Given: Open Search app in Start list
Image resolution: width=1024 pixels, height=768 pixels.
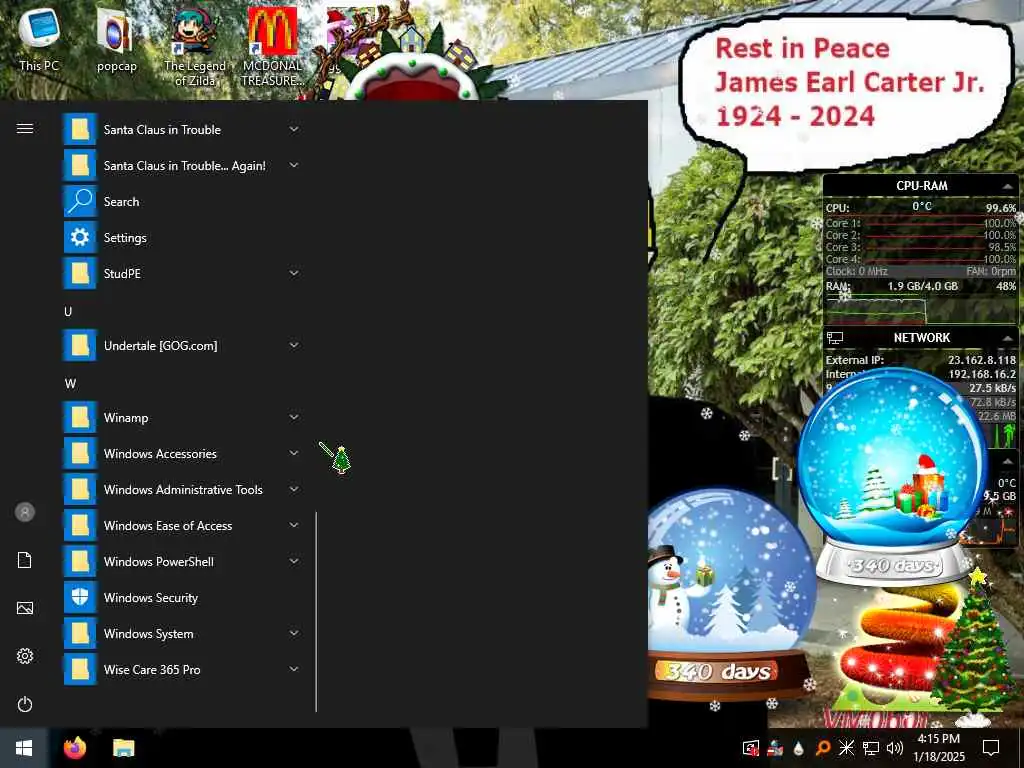Looking at the screenshot, I should tap(183, 201).
